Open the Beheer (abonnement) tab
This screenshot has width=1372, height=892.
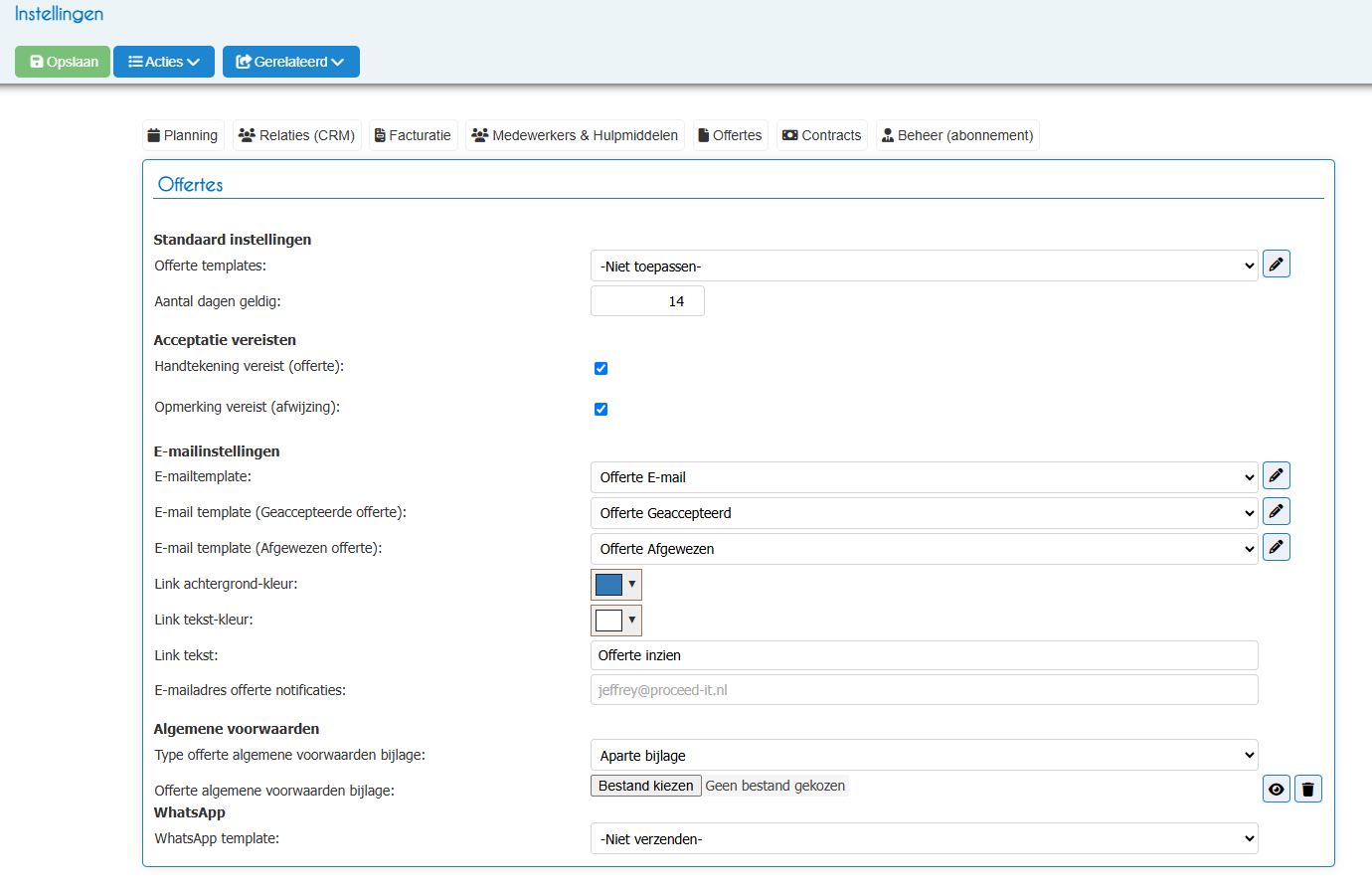957,135
